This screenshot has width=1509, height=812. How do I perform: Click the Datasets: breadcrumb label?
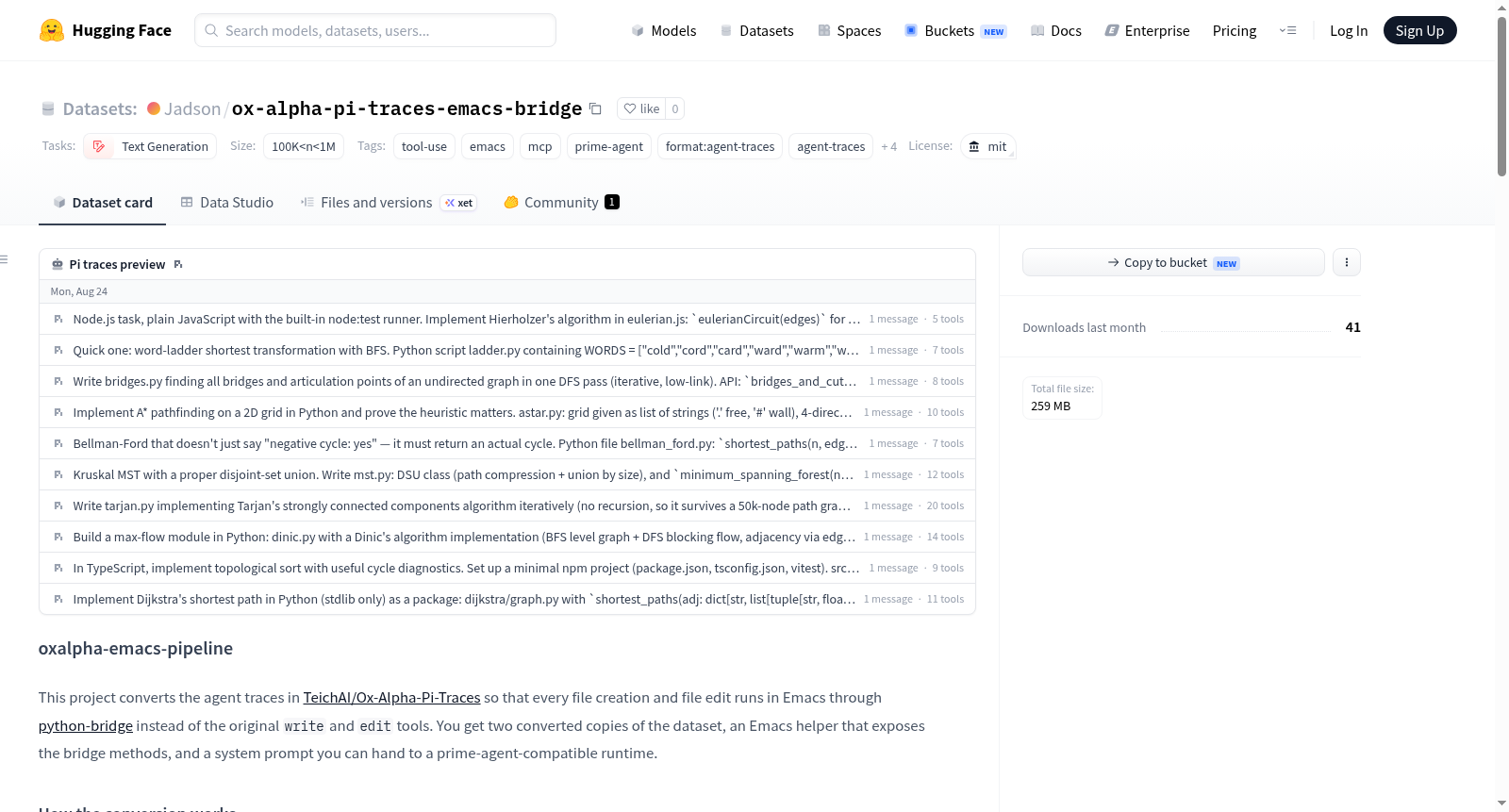100,108
